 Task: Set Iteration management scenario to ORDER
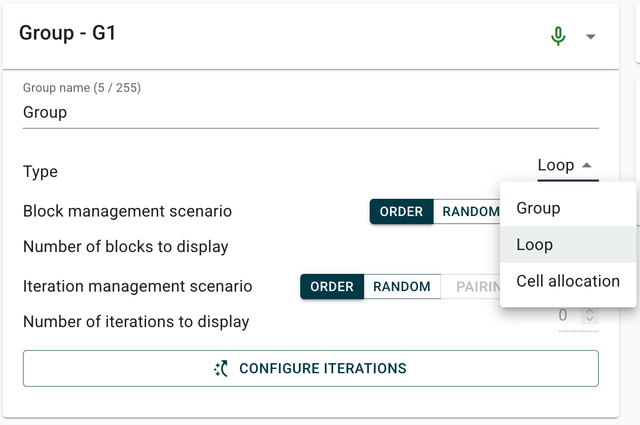[x=332, y=286]
